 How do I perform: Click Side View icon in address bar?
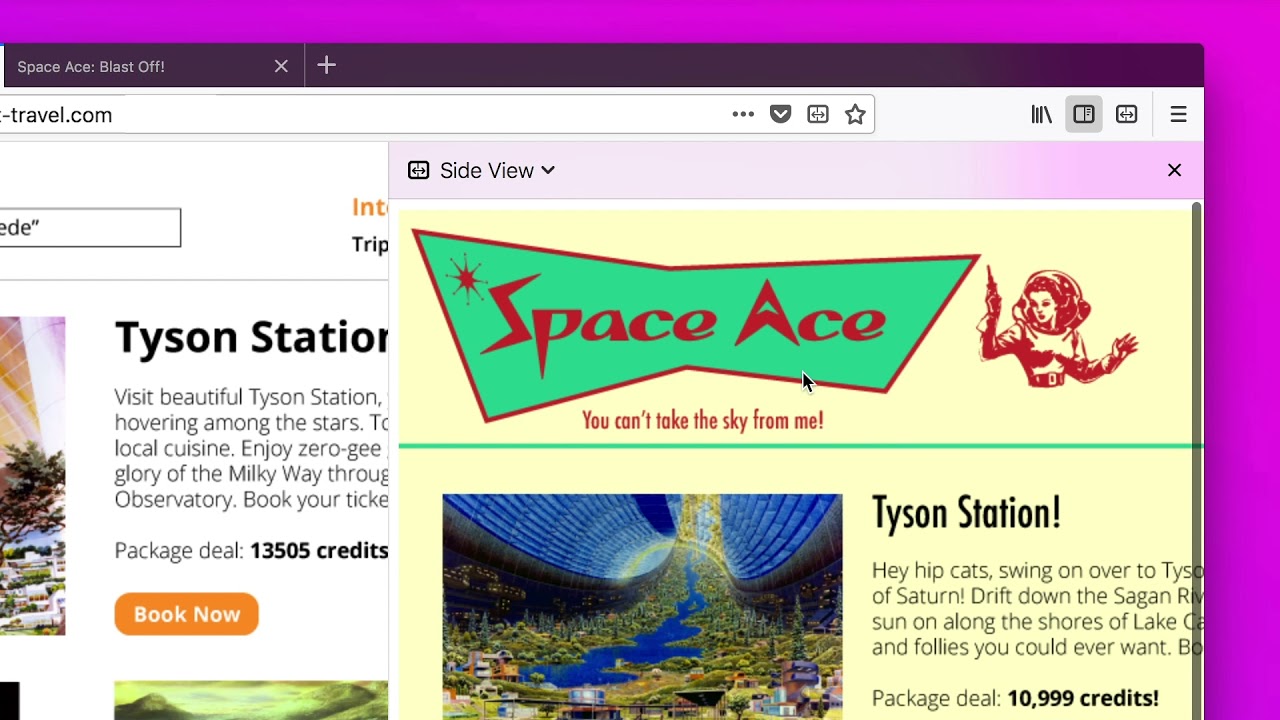818,115
